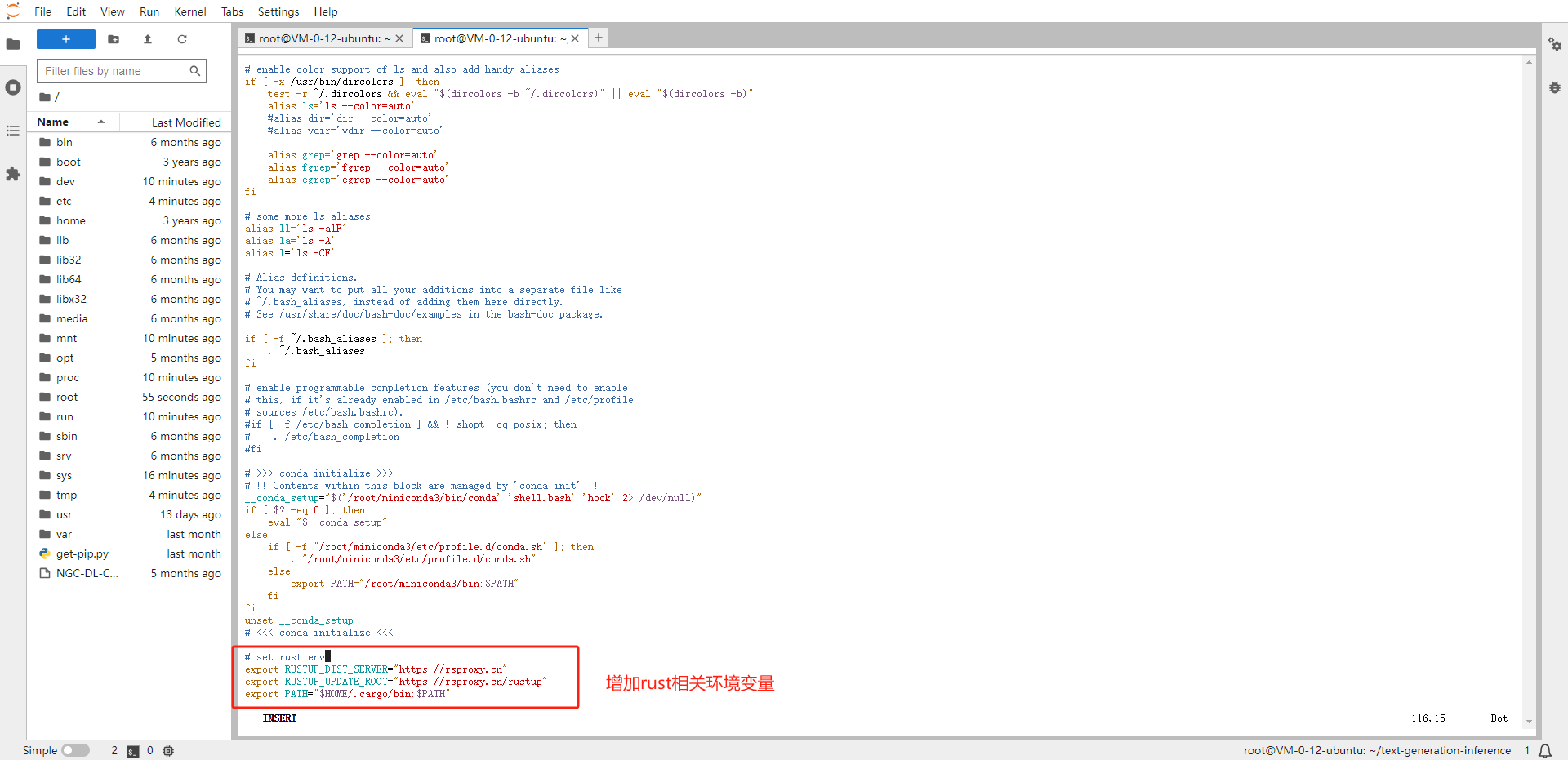Select the root folder row
The width and height of the screenshot is (1568, 760).
130,397
